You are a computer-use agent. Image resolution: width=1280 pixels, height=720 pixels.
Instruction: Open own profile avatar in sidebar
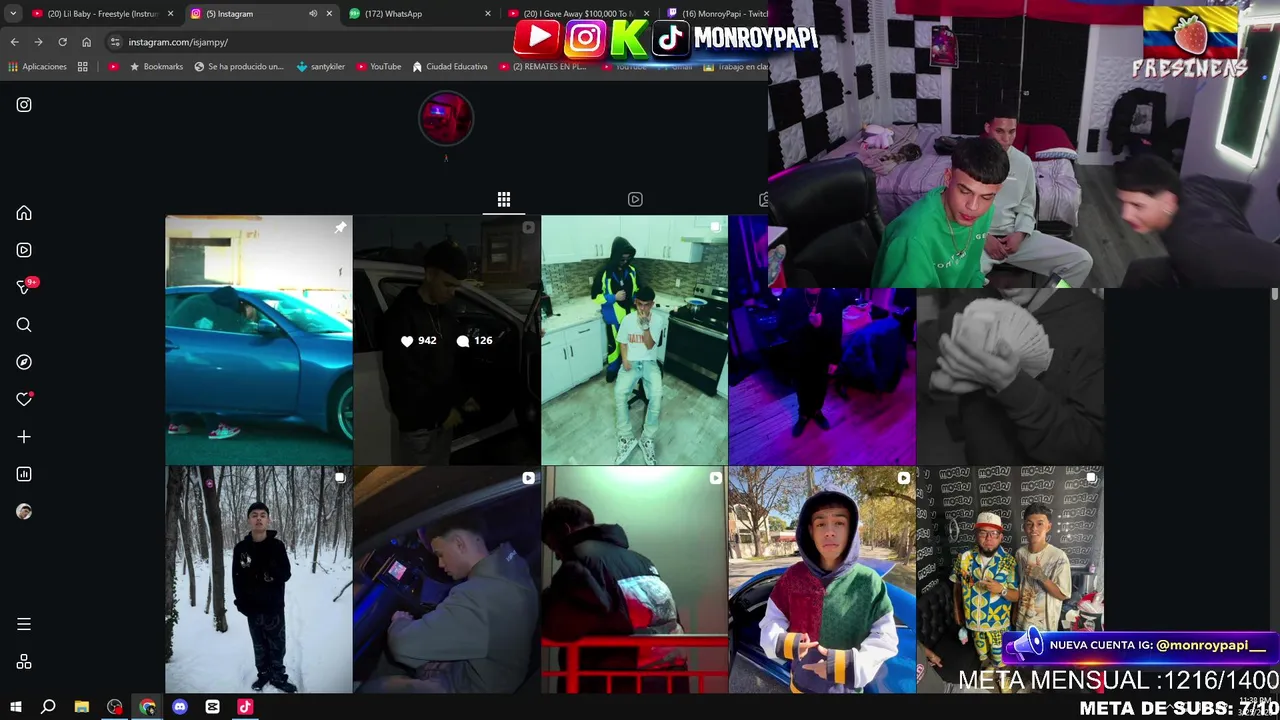tap(24, 511)
